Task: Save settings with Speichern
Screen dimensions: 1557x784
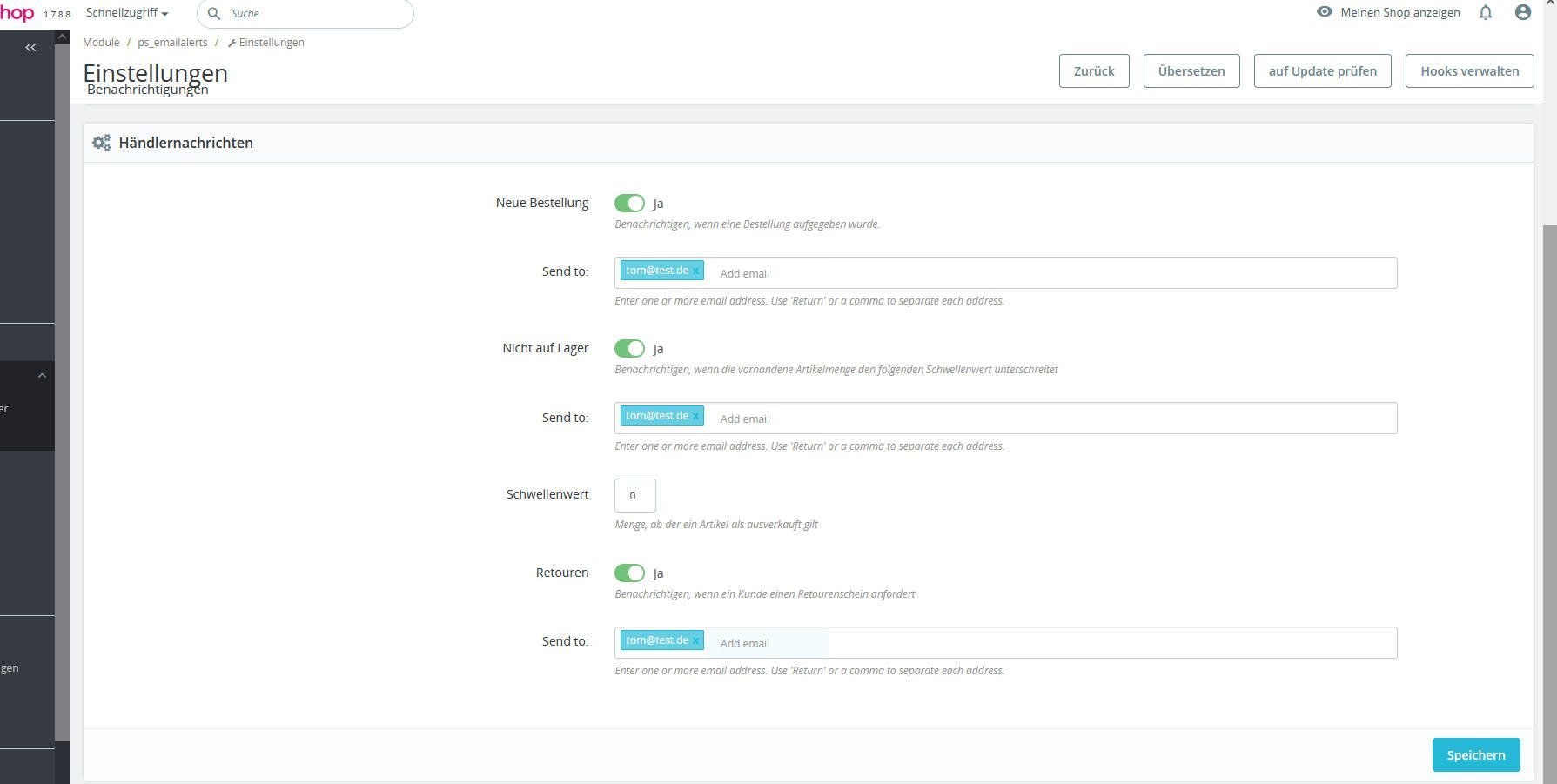Action: (1476, 754)
